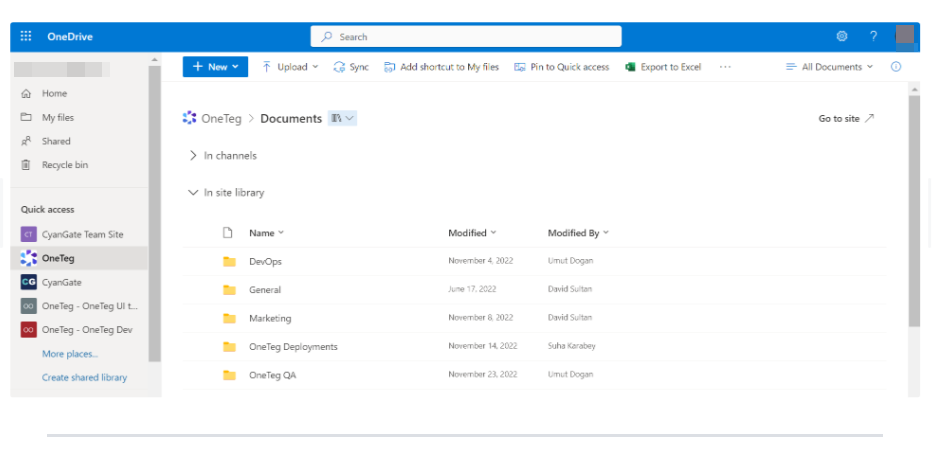Screen dimensions: 952x454
Task: Open the New button dropdown
Action: (215, 67)
